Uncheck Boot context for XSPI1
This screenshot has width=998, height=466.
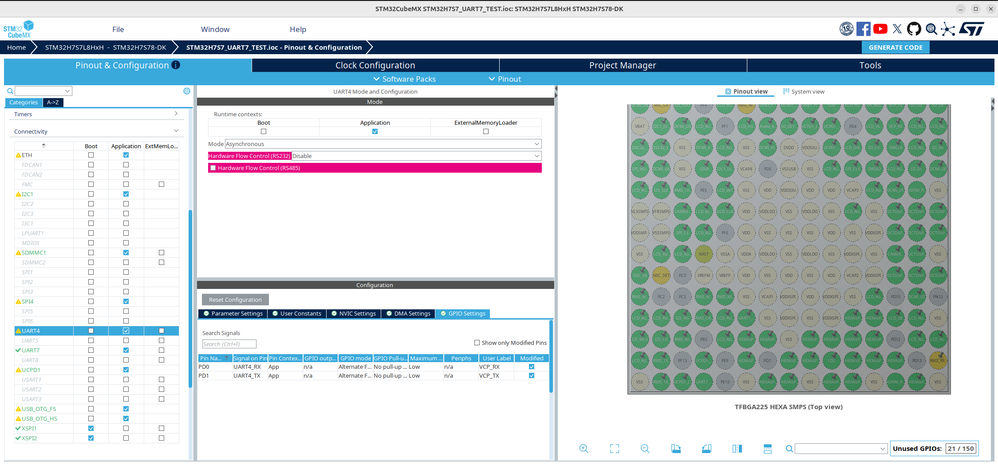point(91,428)
